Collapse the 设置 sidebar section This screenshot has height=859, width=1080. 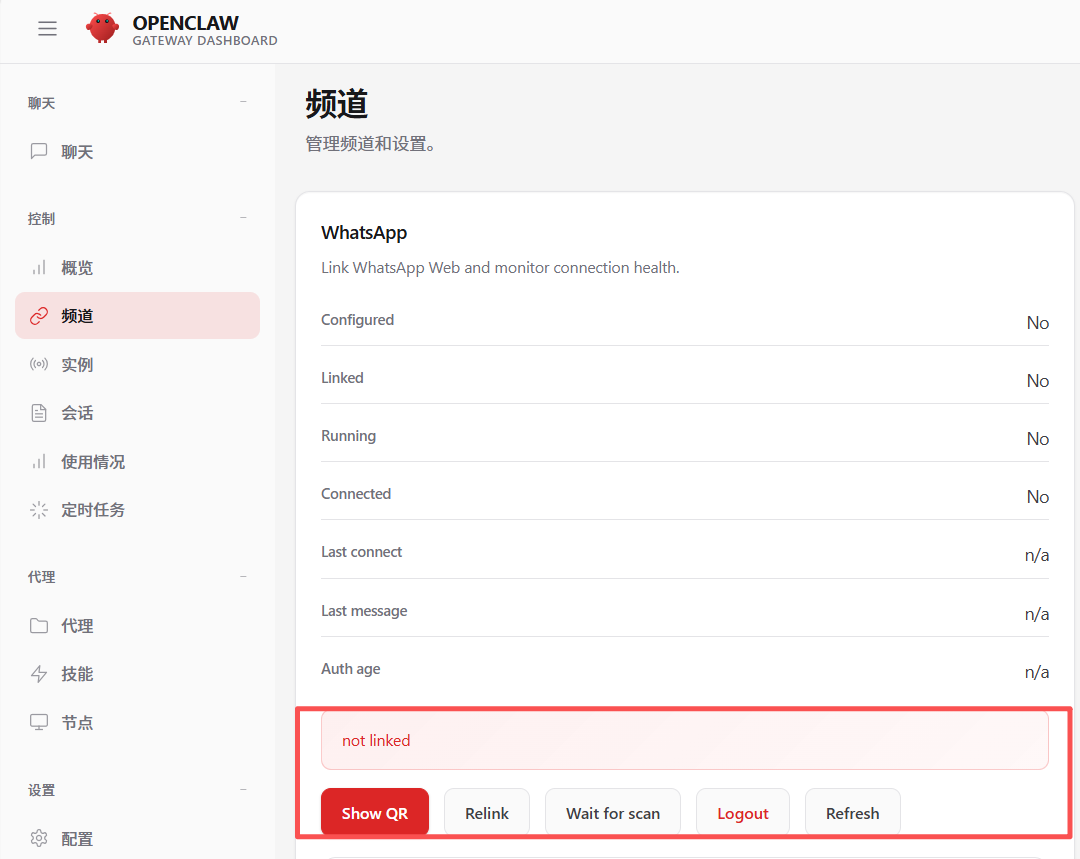pyautogui.click(x=243, y=790)
